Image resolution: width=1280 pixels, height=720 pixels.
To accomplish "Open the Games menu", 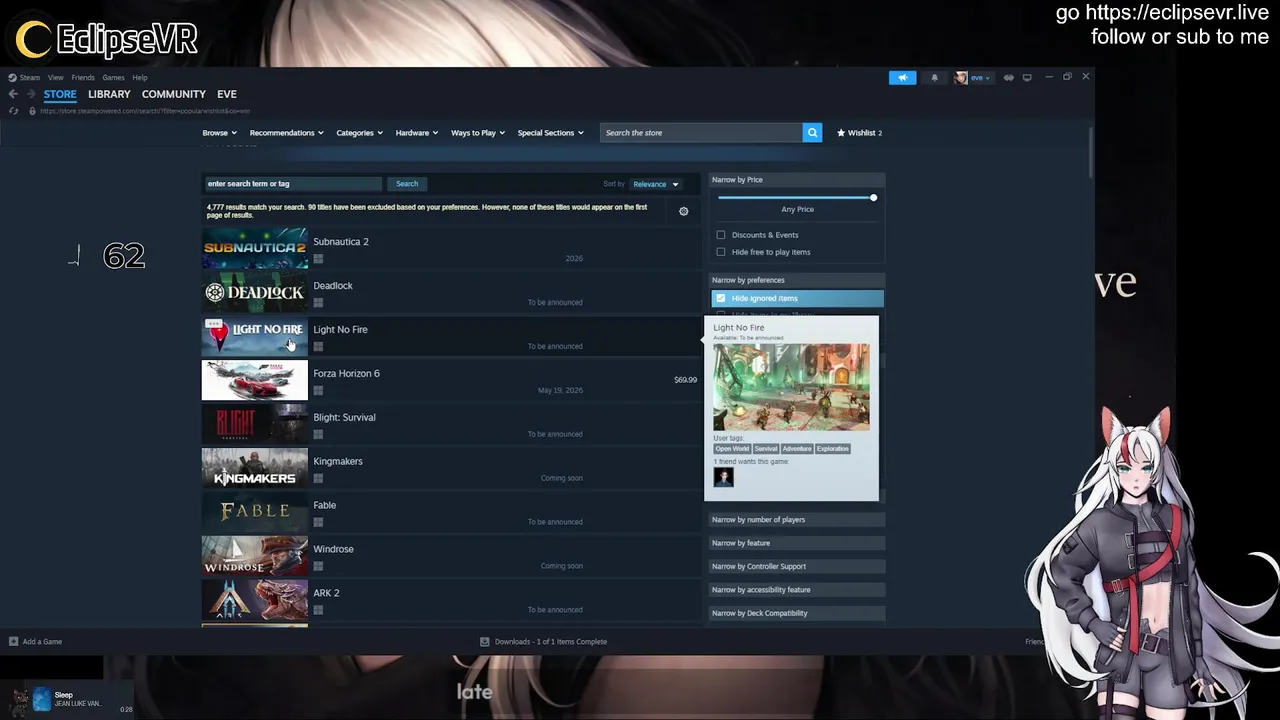I will tap(113, 77).
